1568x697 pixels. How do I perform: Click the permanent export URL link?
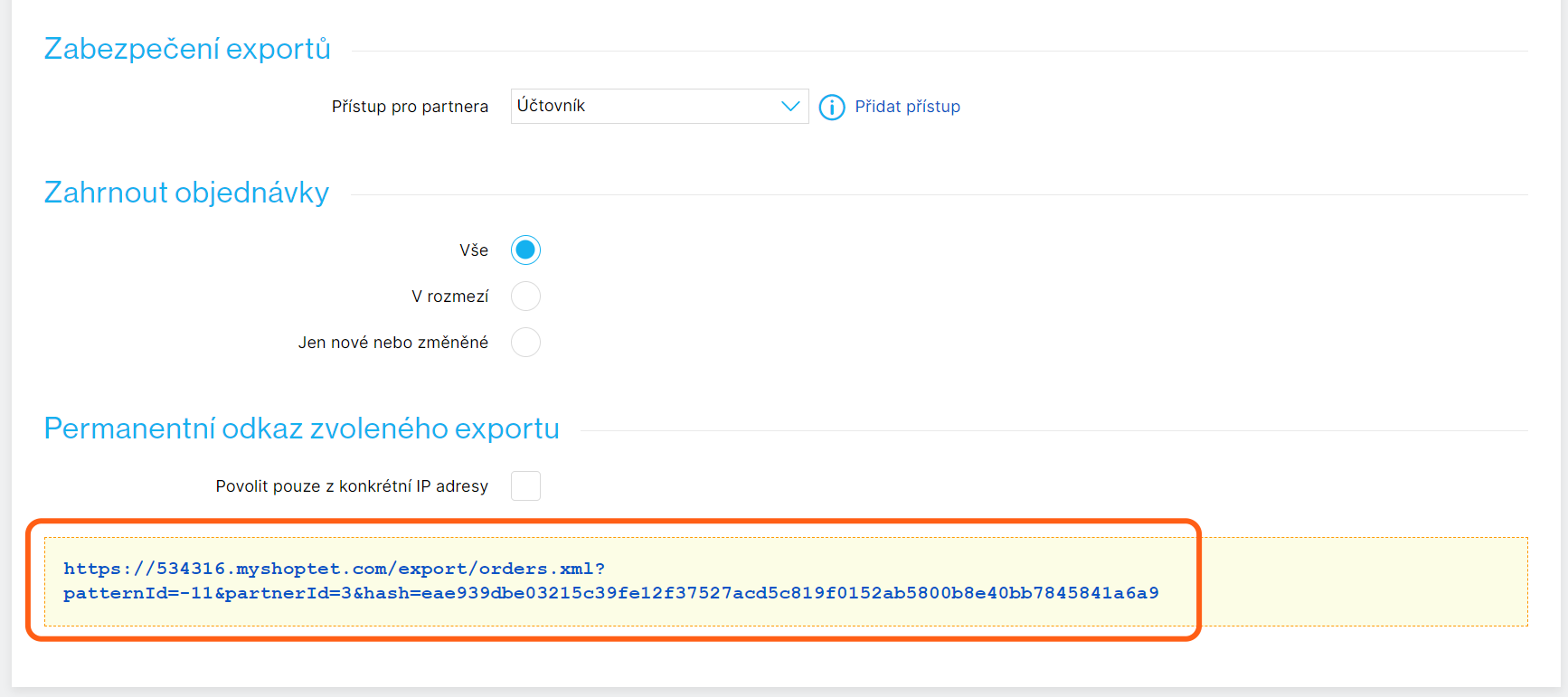(x=610, y=581)
